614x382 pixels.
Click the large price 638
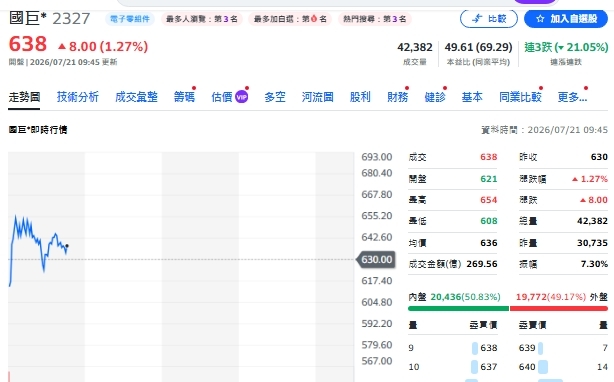28,44
